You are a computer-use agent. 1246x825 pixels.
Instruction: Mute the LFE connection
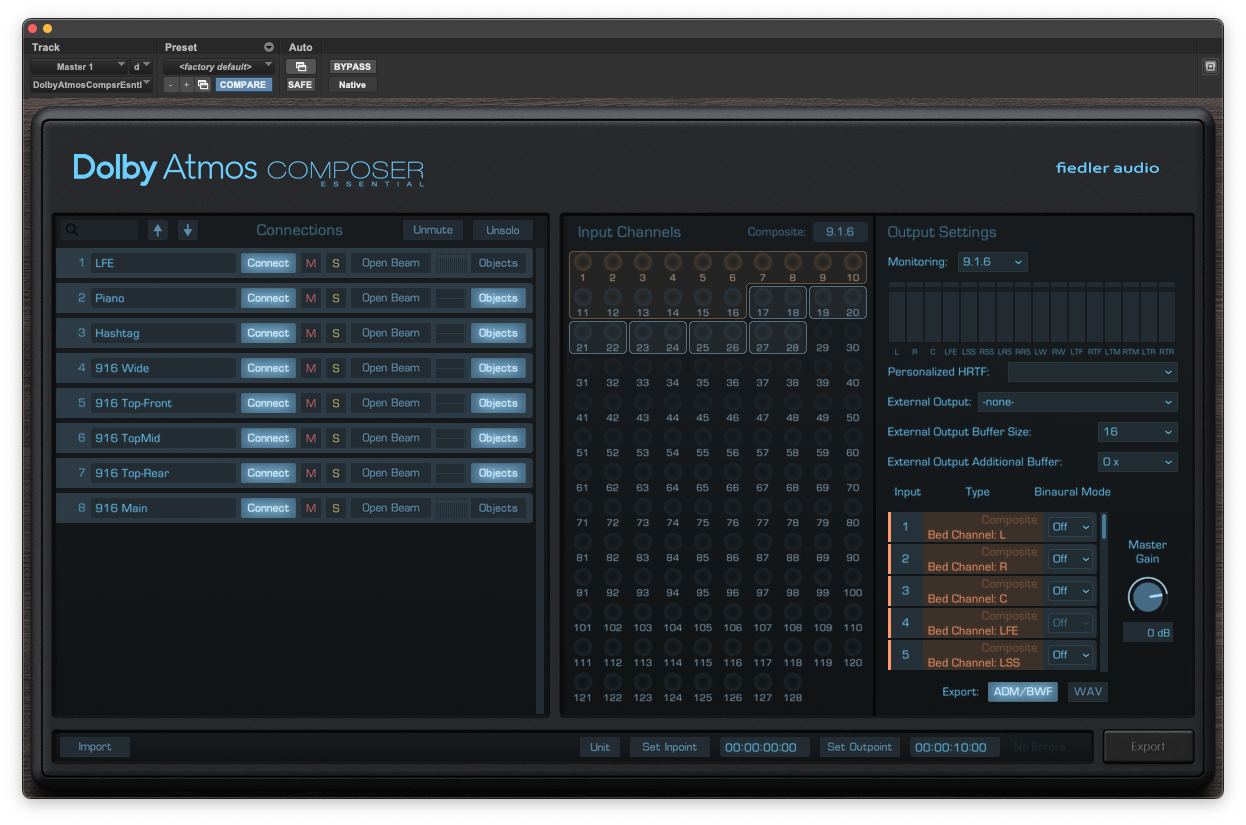[x=311, y=263]
